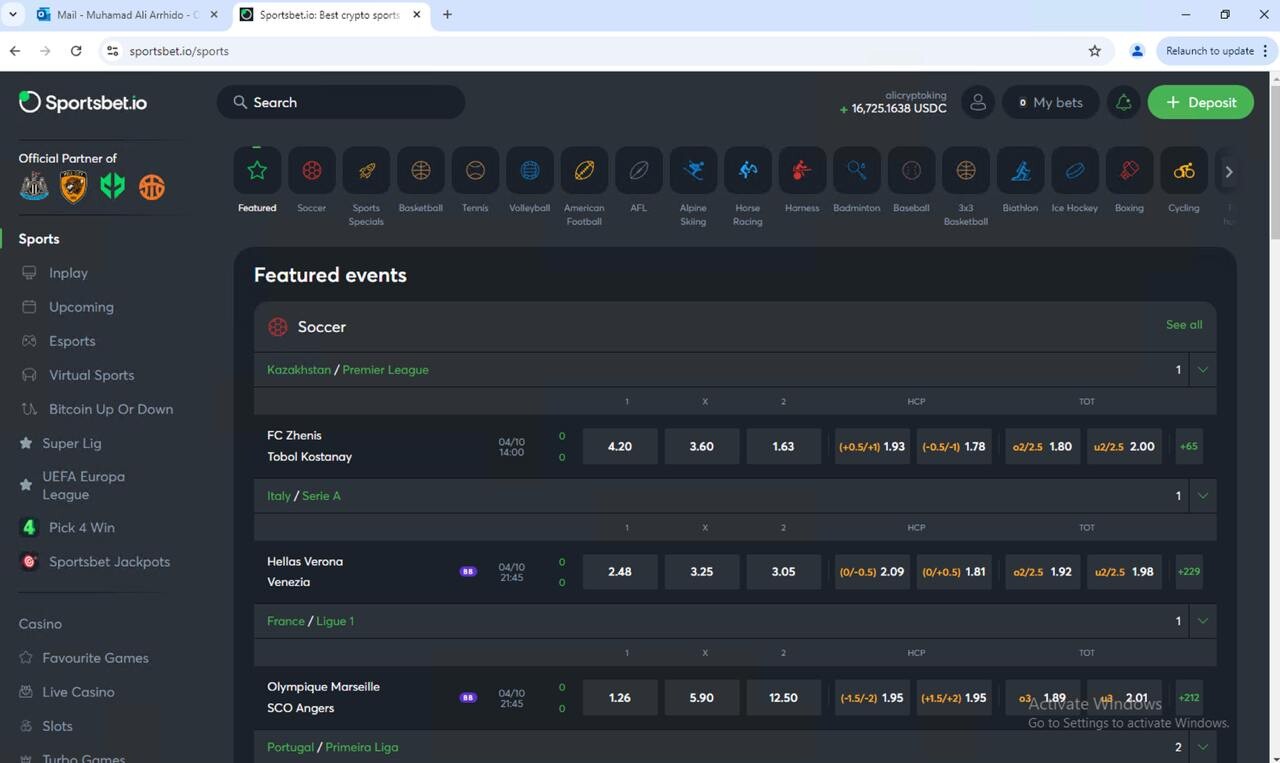
Task: Open Bitcoin Up Or Down
Action: tap(110, 409)
